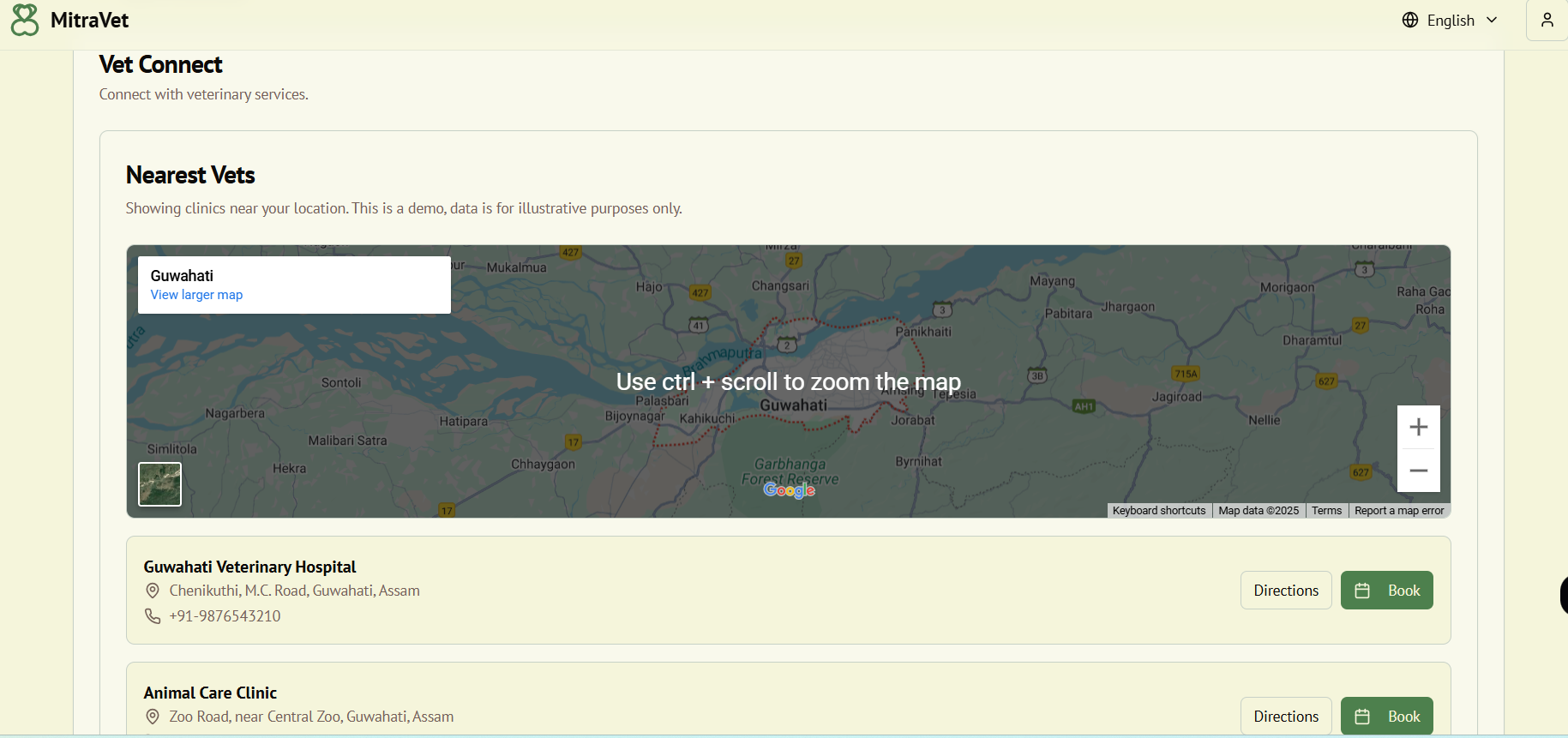Viewport: 1568px width, 738px height.
Task: Click the Vet Connect heading
Action: (x=160, y=64)
